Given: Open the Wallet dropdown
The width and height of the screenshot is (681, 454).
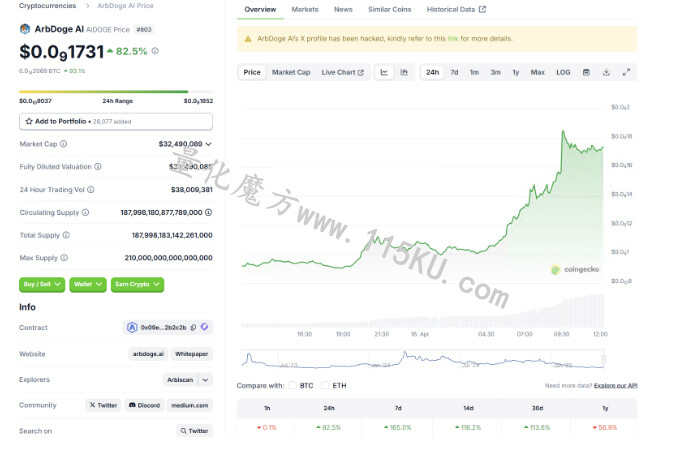Looking at the screenshot, I should [x=88, y=285].
